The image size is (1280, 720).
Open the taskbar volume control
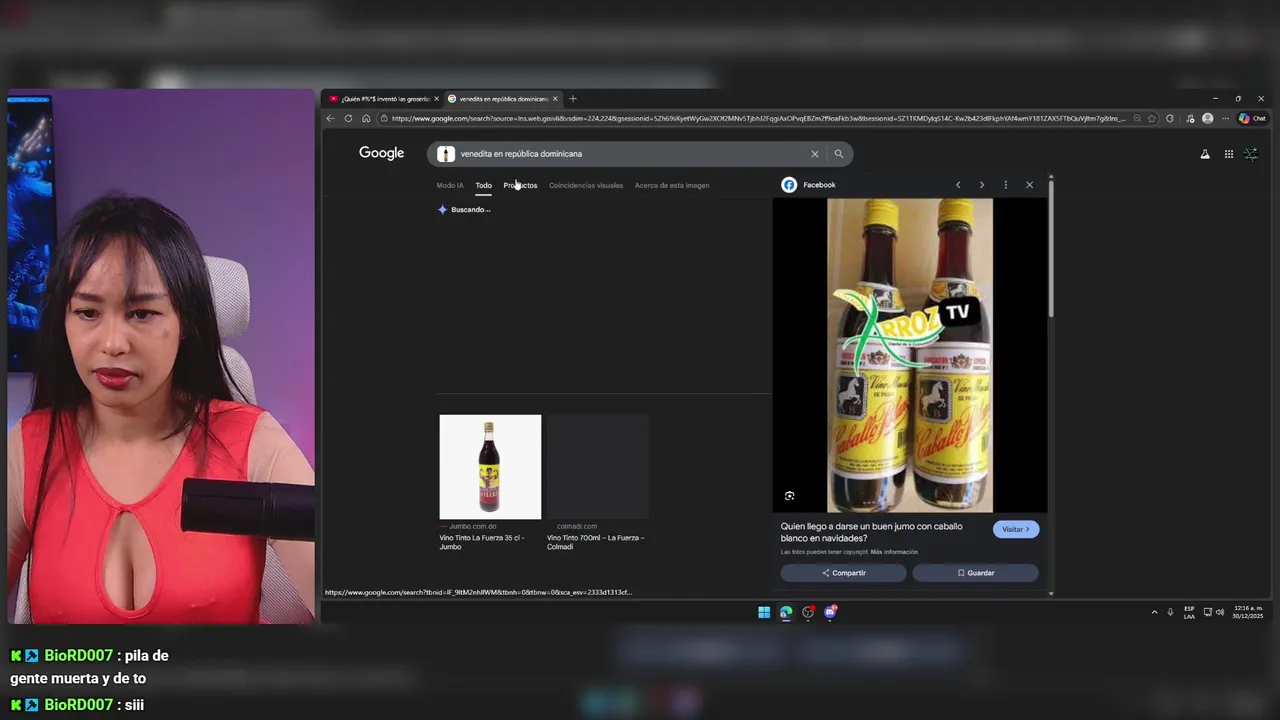pyautogui.click(x=1220, y=612)
